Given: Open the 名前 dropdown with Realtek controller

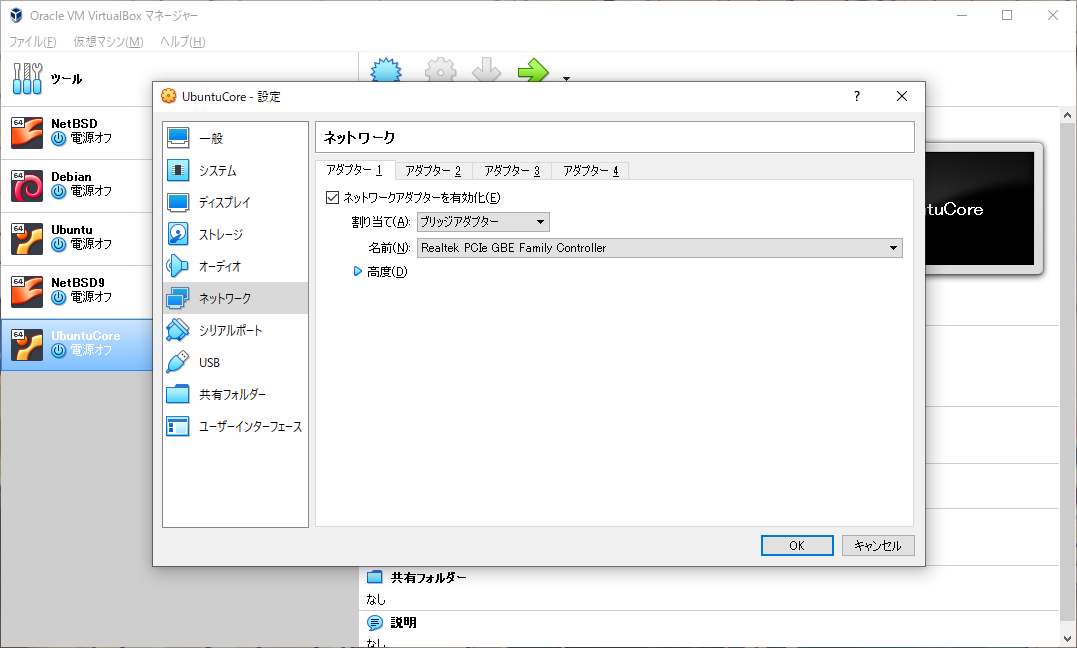Looking at the screenshot, I should 660,248.
